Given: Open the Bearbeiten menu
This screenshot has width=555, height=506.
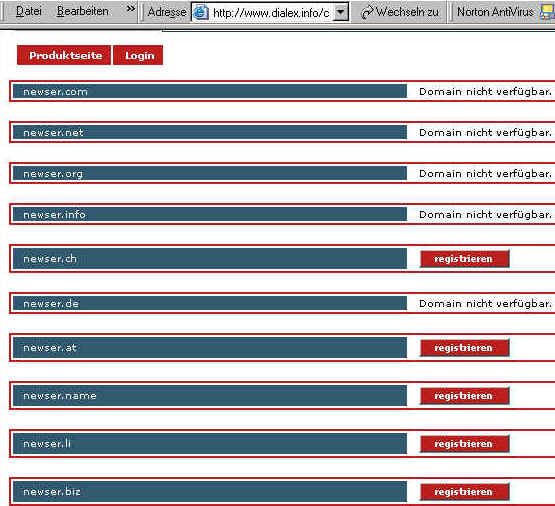Looking at the screenshot, I should [x=82, y=11].
